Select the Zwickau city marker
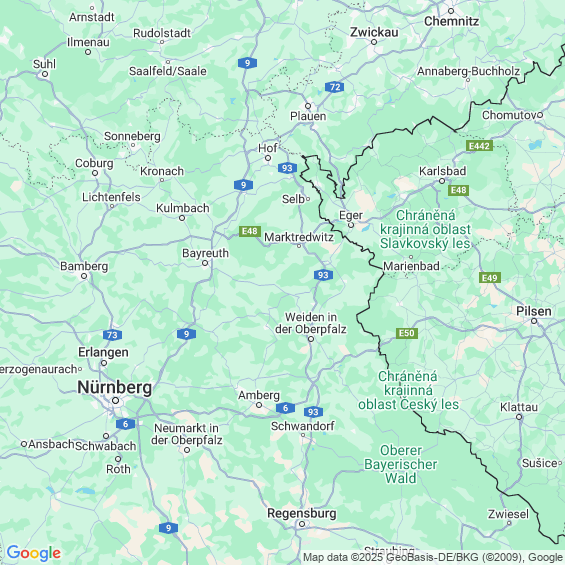 click(x=374, y=42)
